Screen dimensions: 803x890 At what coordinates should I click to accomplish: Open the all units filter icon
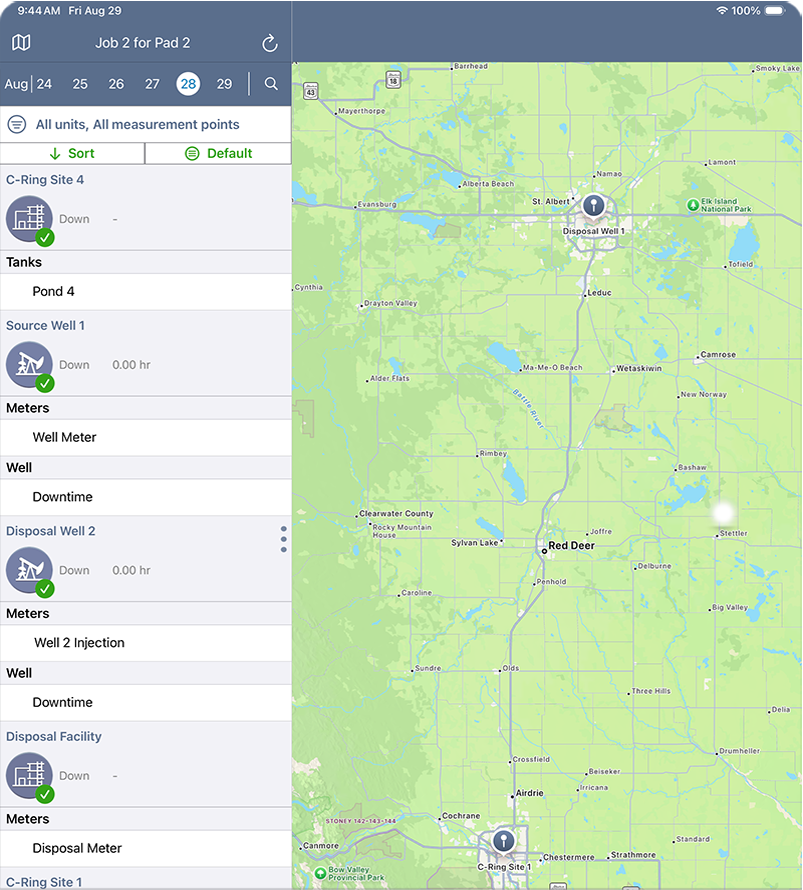coord(17,125)
